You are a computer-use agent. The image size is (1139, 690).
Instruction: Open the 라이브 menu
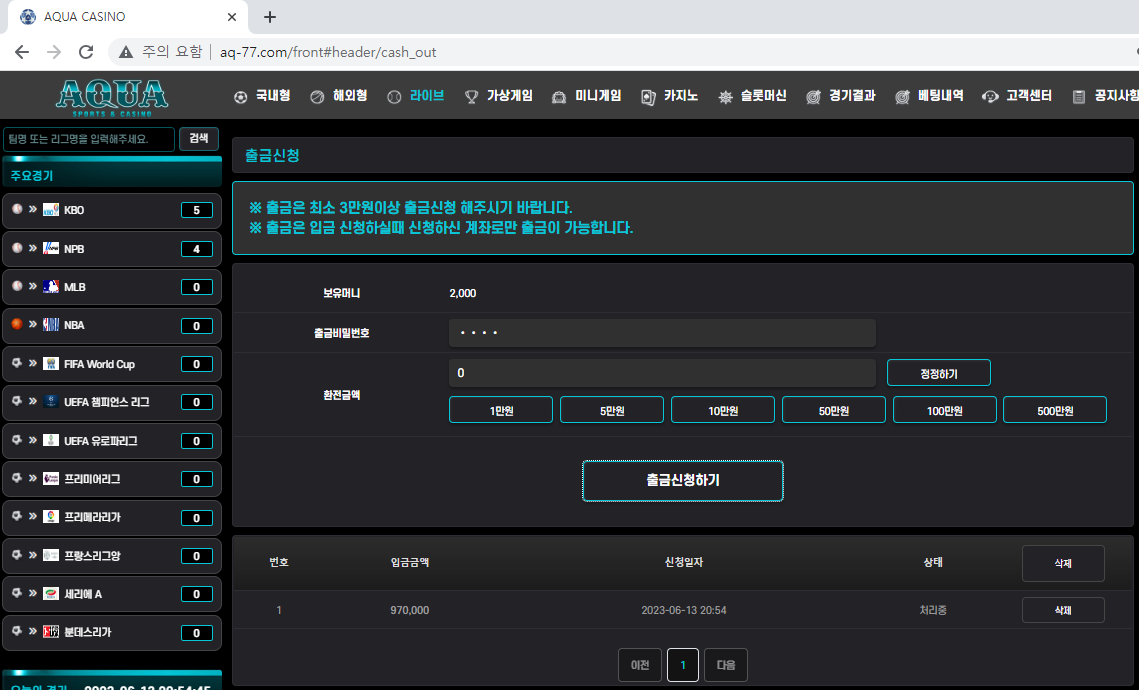point(416,96)
